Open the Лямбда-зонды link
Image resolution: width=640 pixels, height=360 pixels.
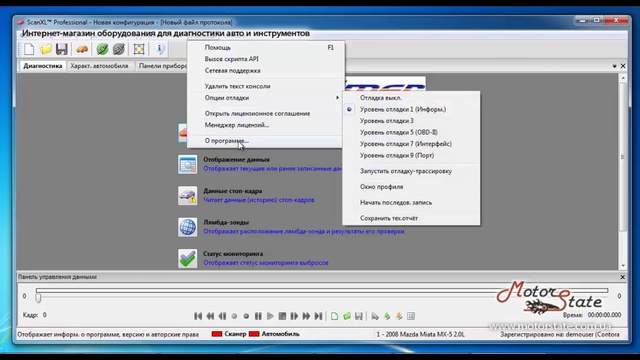226,222
